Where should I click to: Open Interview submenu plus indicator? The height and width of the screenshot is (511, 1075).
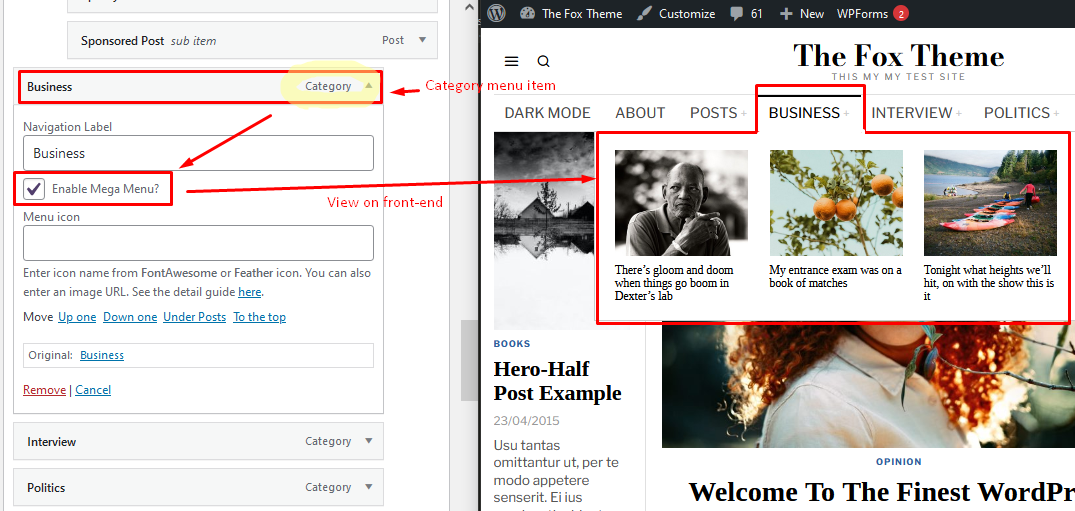coord(959,114)
